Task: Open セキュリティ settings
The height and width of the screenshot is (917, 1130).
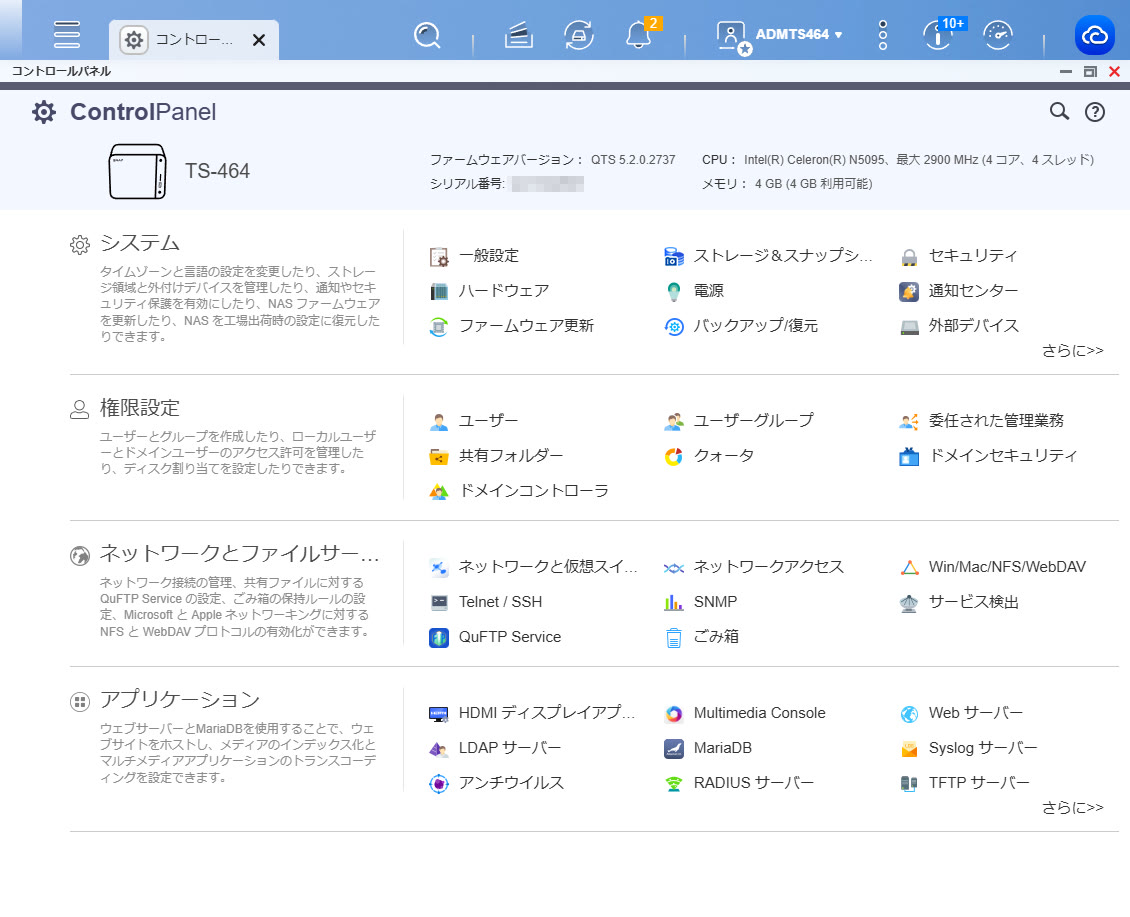Action: (958, 256)
